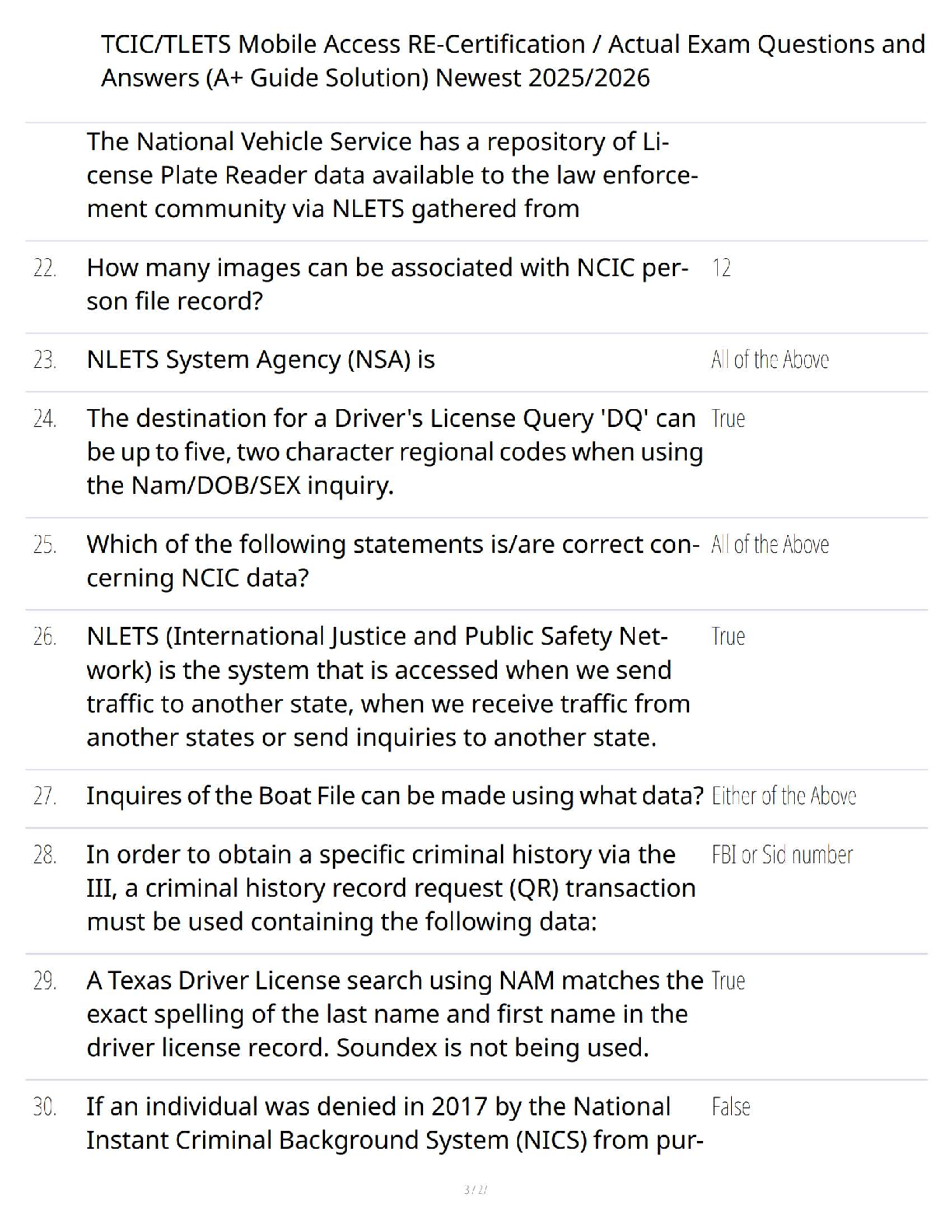
Task: Click the document title heading
Action: point(513,61)
